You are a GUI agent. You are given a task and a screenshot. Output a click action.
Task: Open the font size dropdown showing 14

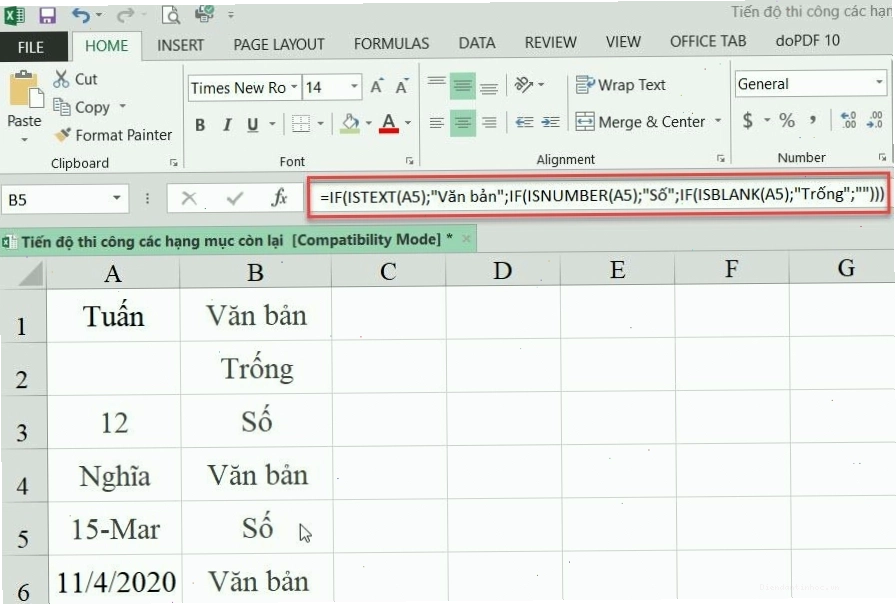[354, 87]
